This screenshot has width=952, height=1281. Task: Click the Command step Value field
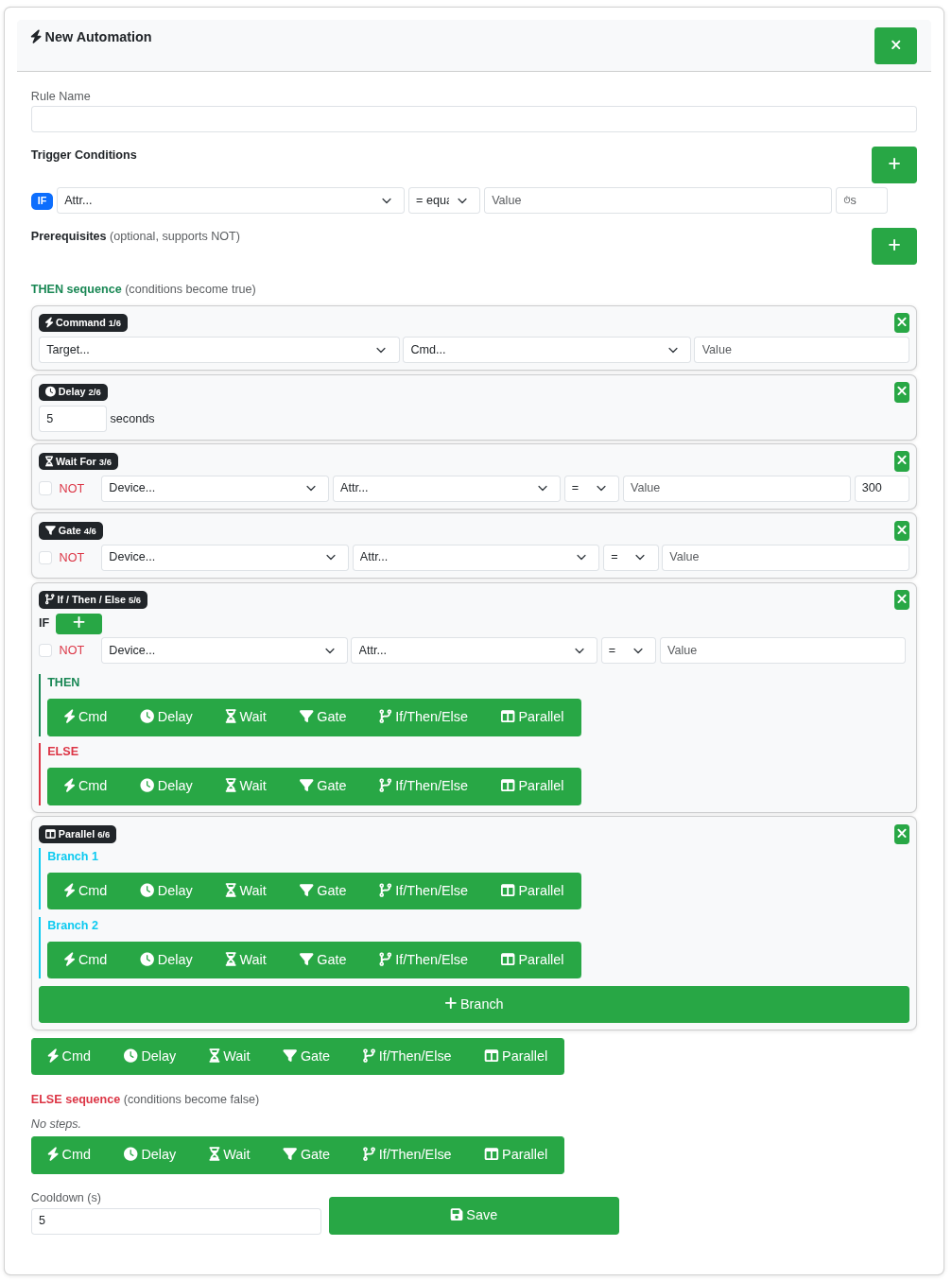802,350
